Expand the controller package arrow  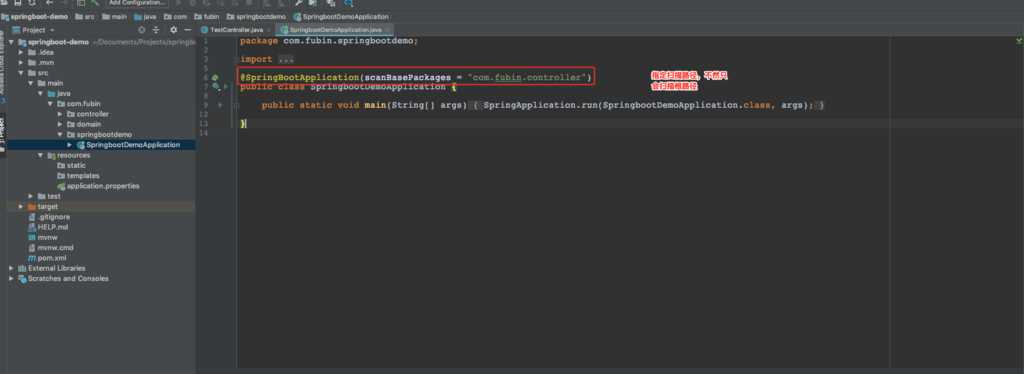(x=59, y=114)
